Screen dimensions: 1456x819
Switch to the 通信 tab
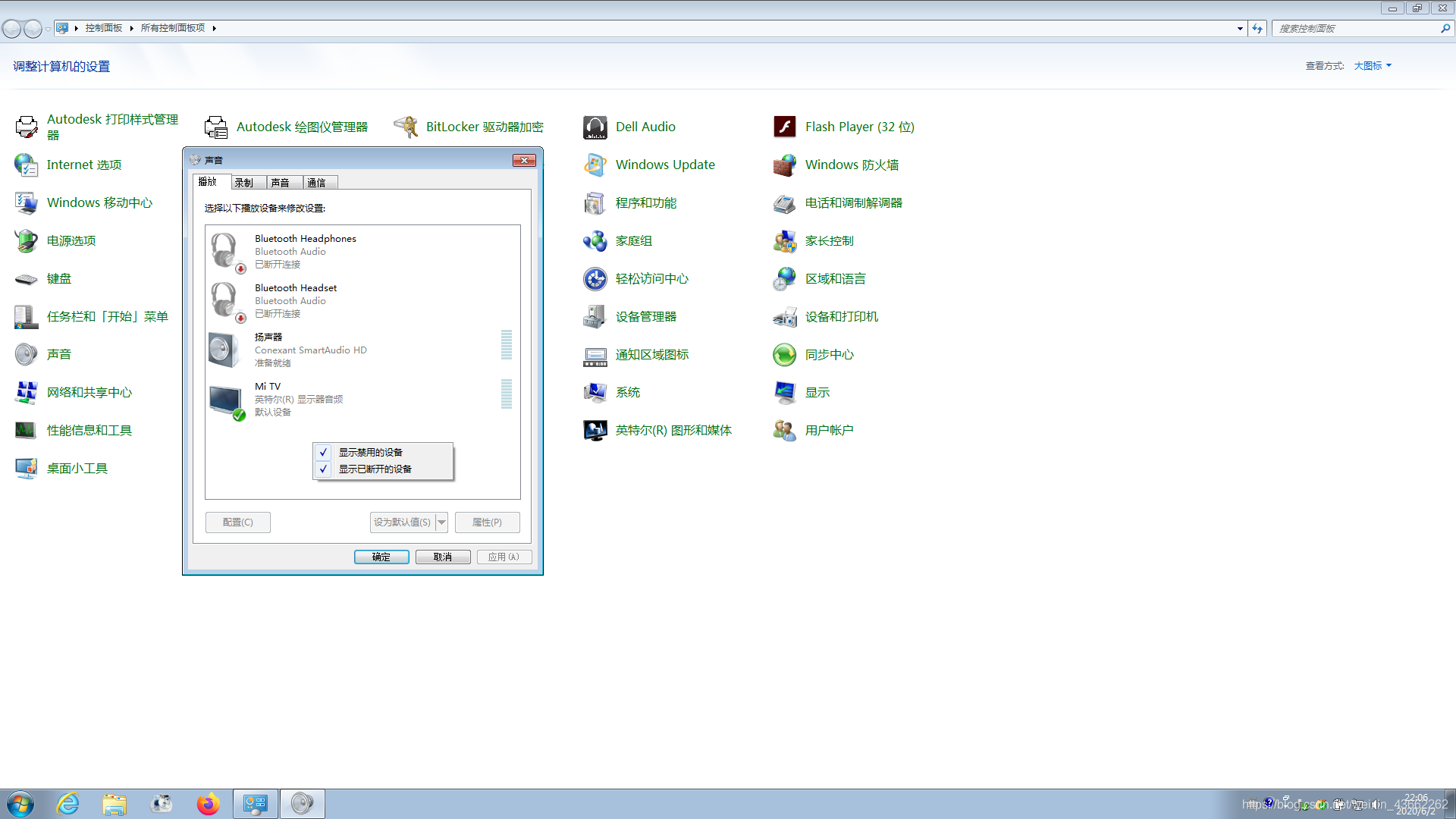[x=316, y=183]
